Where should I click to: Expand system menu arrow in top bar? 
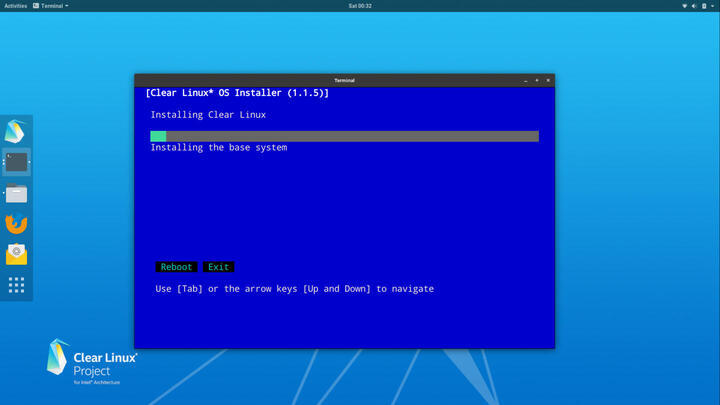pyautogui.click(x=713, y=6)
